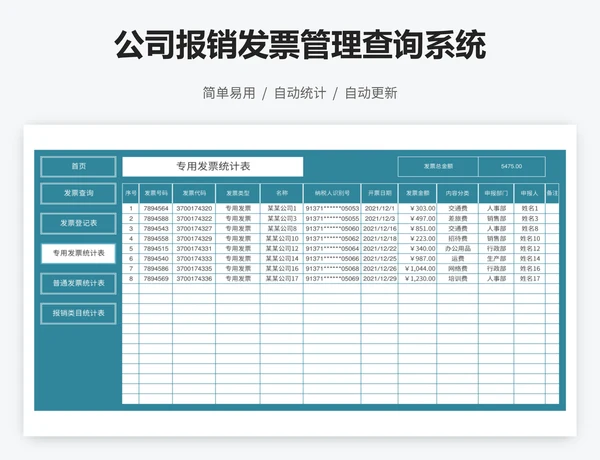Screen dimensions: 600x460
Task: Select the 某某公司1 name cell
Action: coord(282,209)
